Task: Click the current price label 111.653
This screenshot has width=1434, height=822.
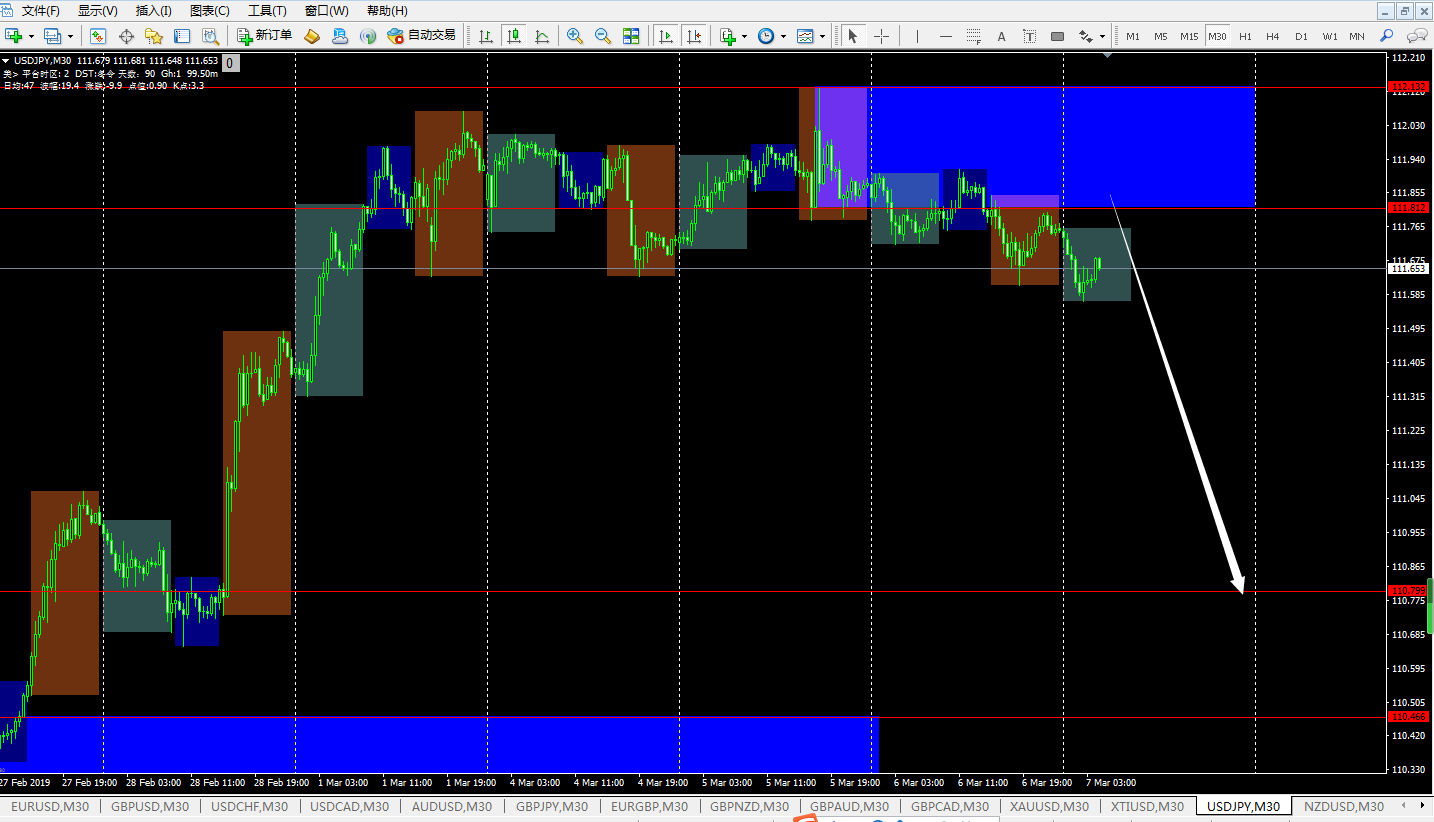Action: (x=1408, y=269)
